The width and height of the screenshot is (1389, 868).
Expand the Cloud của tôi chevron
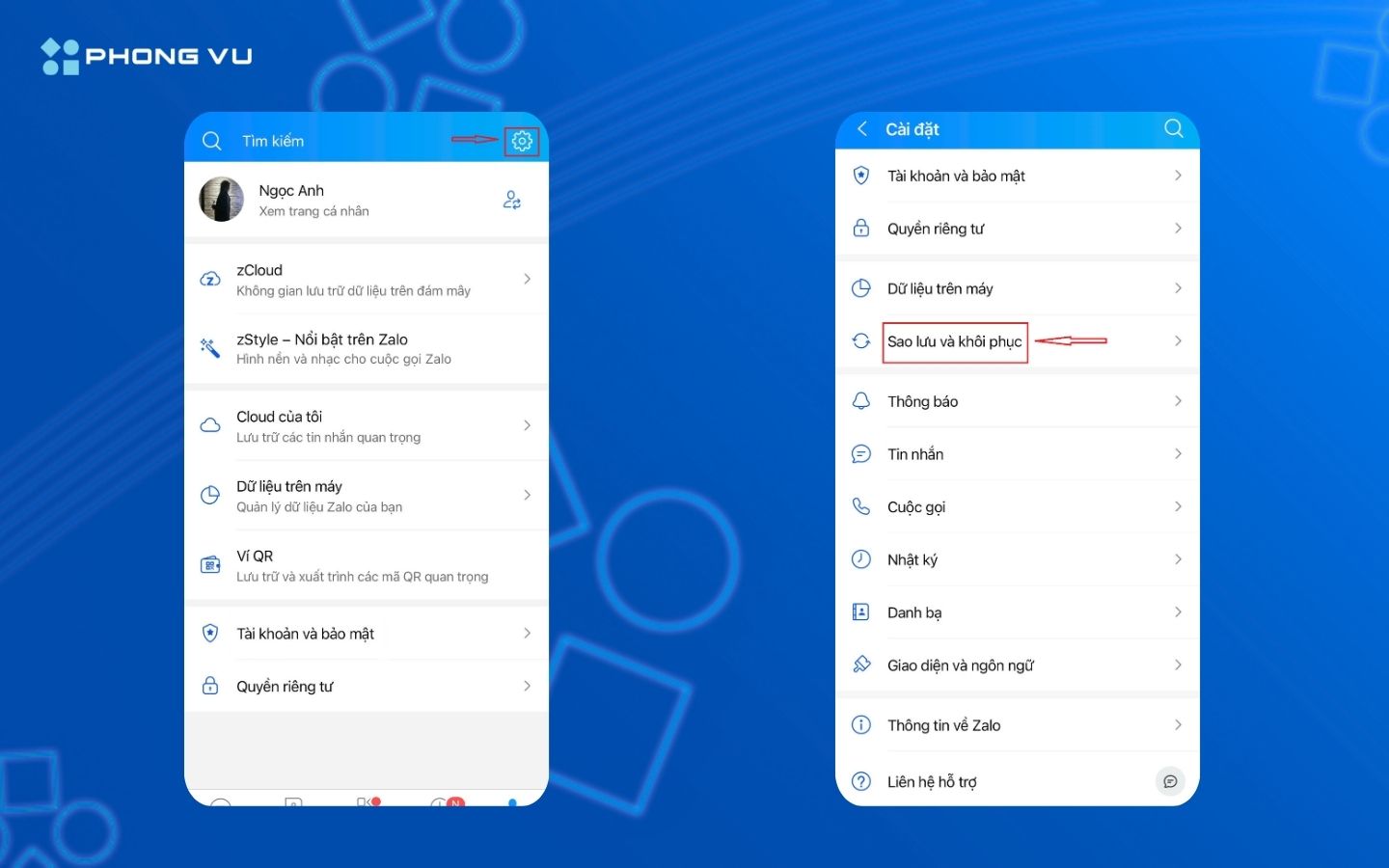point(527,425)
